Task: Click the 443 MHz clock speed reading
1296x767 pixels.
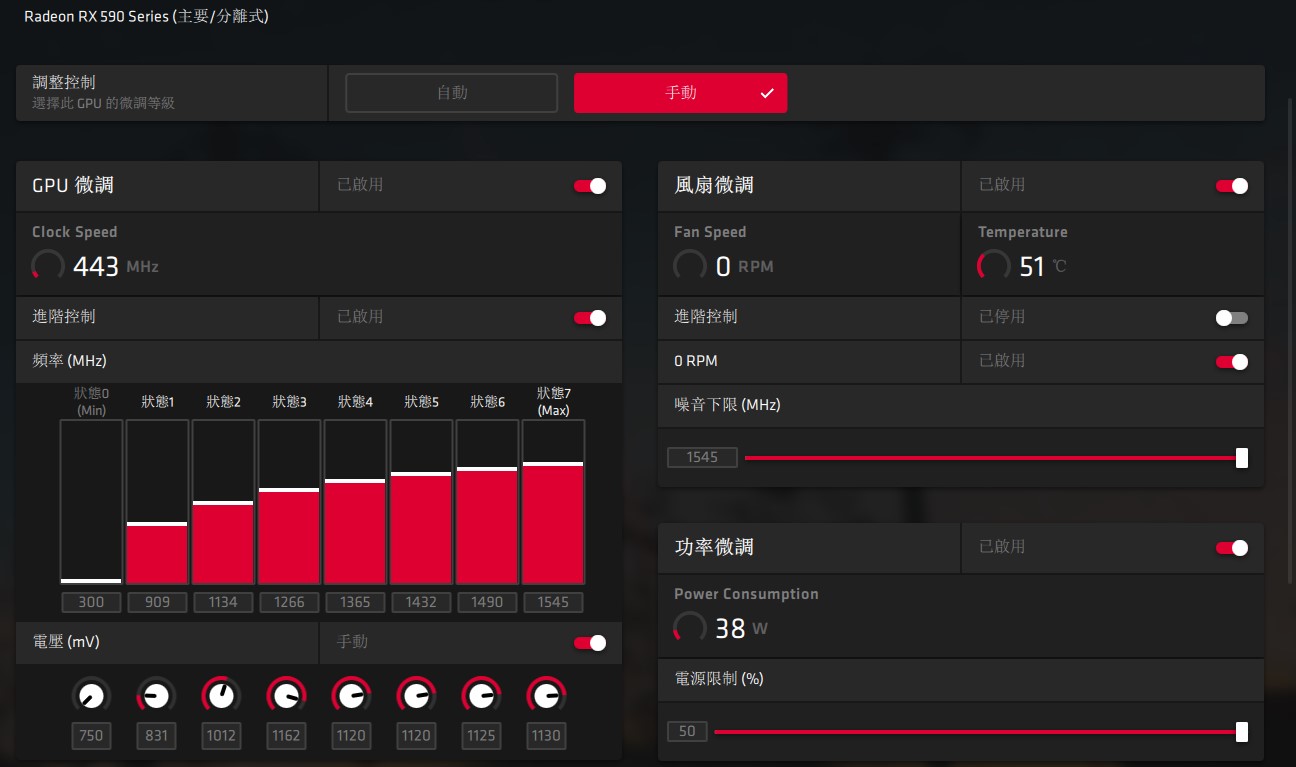Action: tap(116, 267)
